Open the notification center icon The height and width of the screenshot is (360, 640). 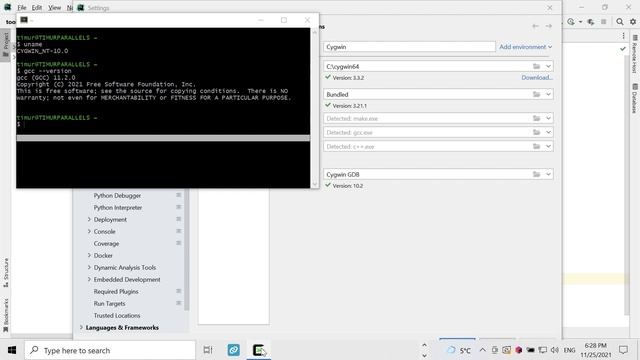623,350
